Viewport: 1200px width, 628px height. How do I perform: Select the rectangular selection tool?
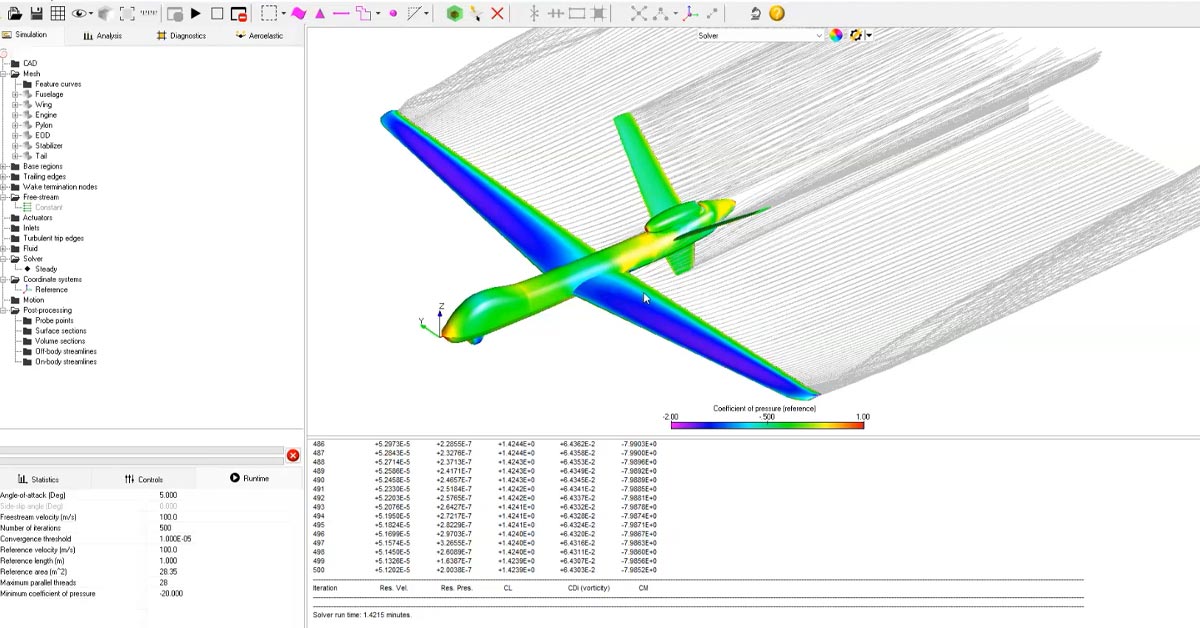pos(268,12)
